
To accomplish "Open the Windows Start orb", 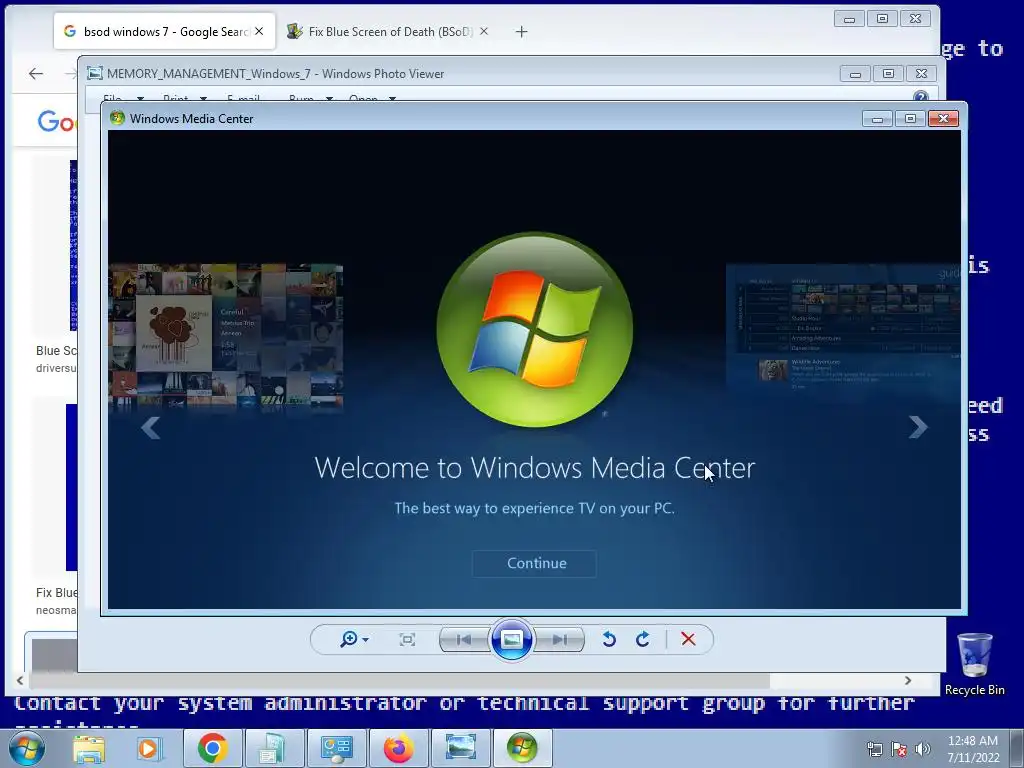I will [27, 748].
